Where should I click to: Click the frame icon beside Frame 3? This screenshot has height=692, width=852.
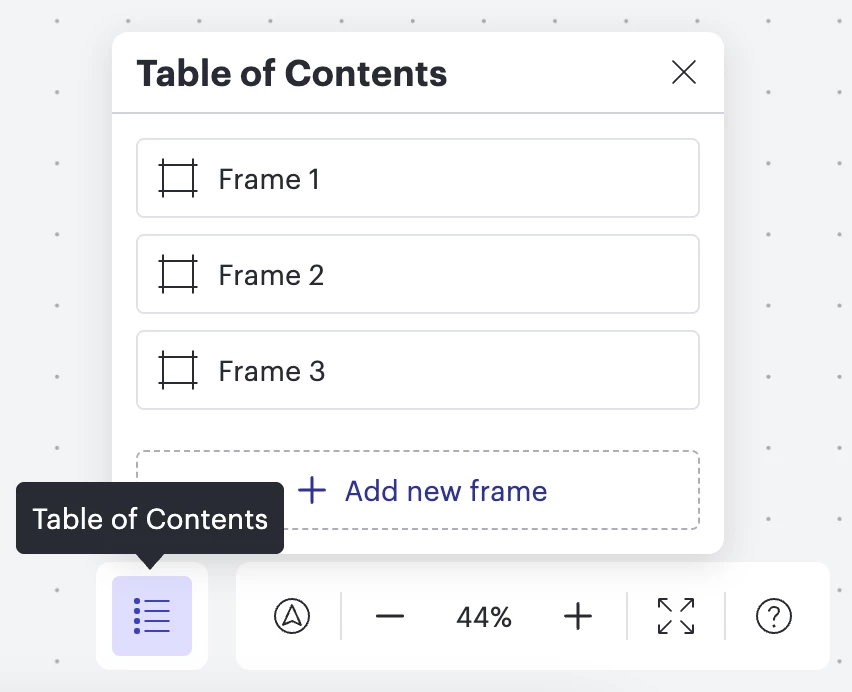click(178, 371)
